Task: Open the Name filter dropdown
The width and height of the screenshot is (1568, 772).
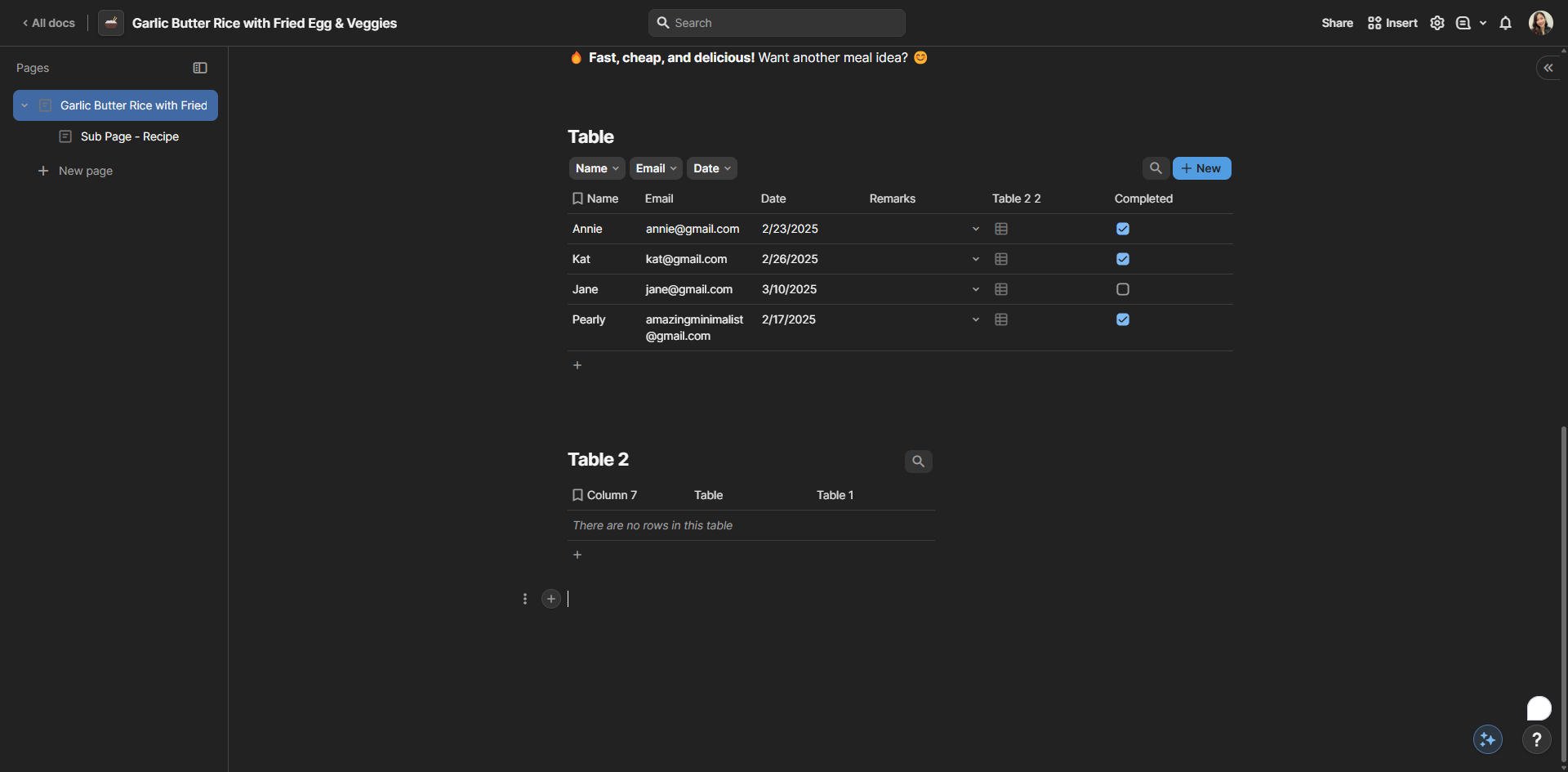Action: coord(596,168)
